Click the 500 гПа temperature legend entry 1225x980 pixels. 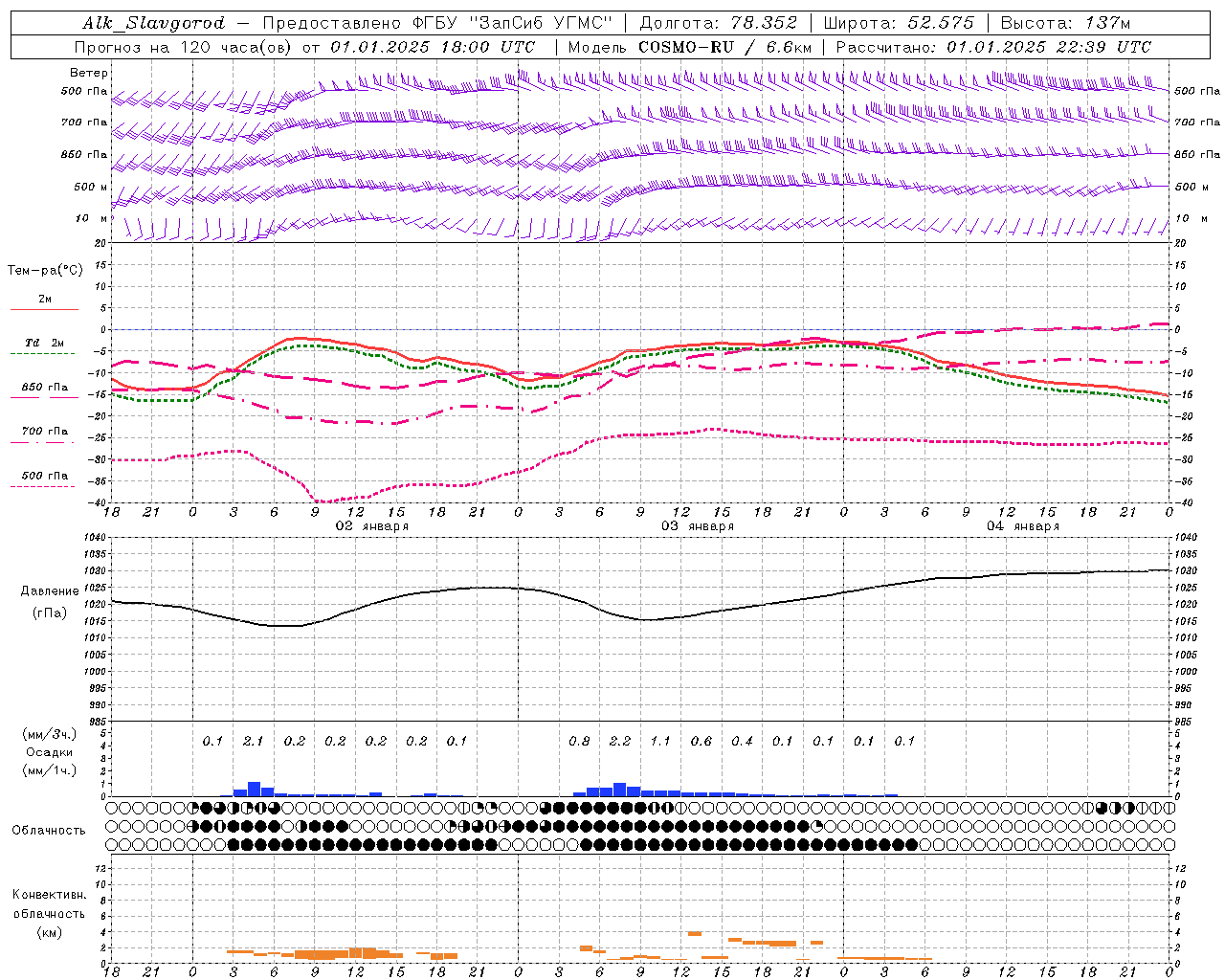click(x=45, y=476)
